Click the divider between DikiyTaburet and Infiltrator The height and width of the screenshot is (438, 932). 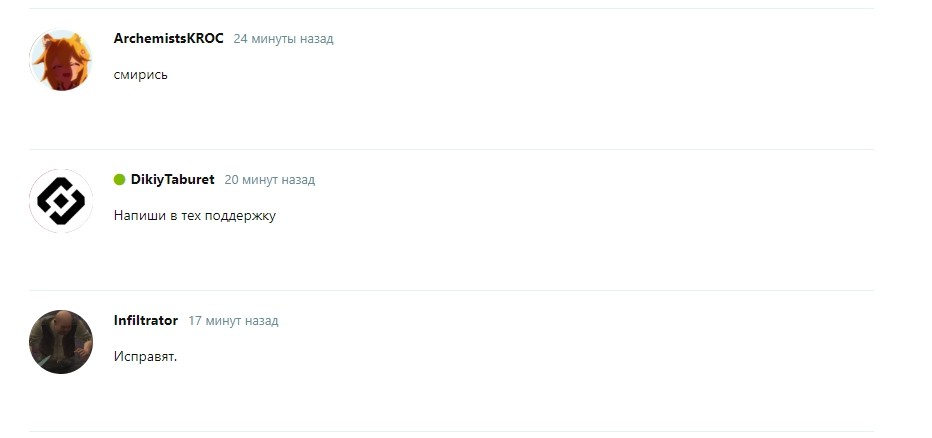(x=452, y=290)
